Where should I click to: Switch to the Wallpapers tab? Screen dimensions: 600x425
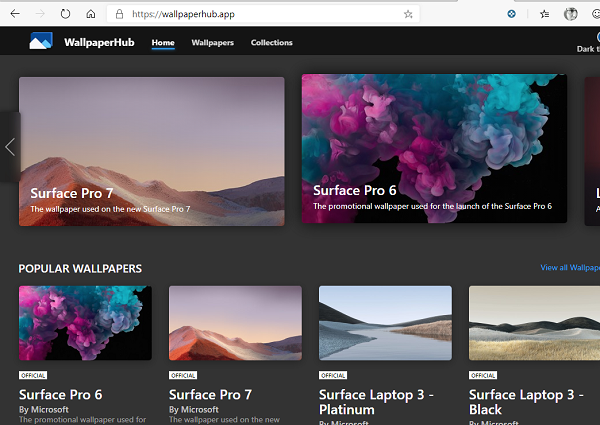[212, 43]
